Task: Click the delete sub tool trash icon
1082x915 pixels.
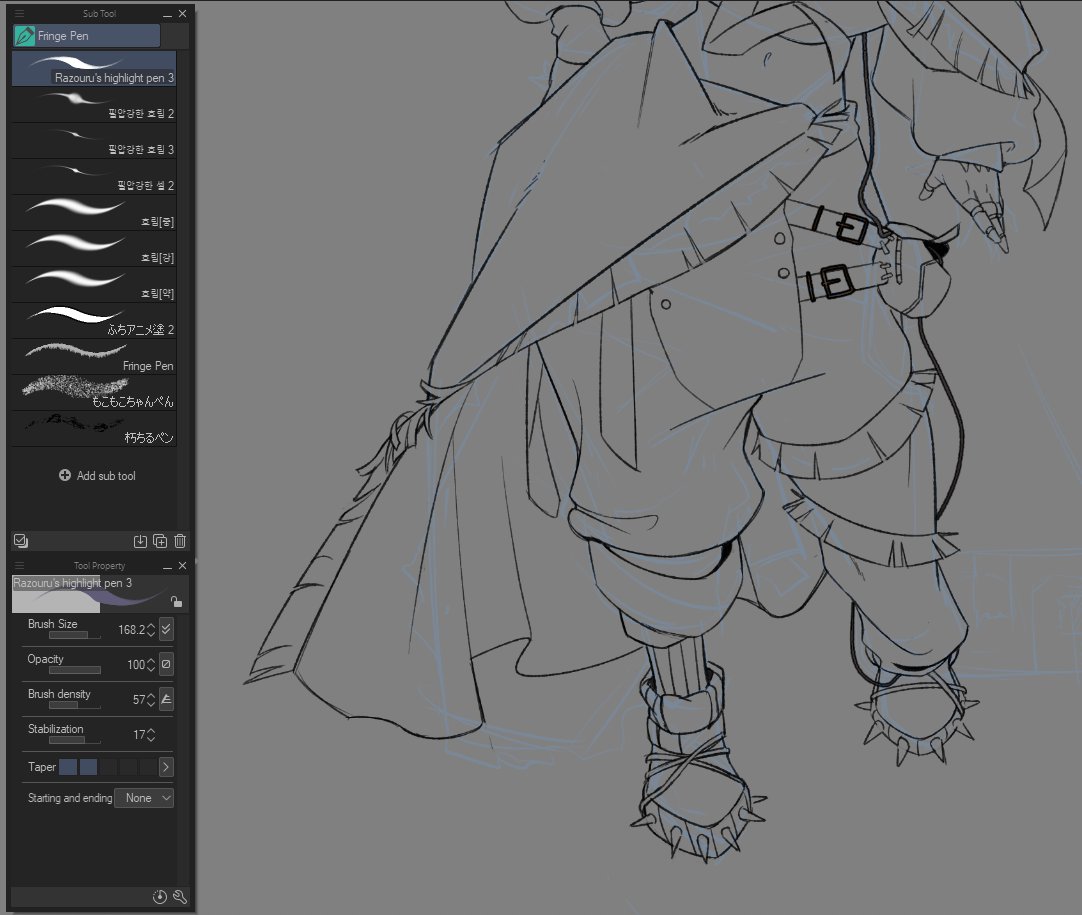Action: click(180, 541)
